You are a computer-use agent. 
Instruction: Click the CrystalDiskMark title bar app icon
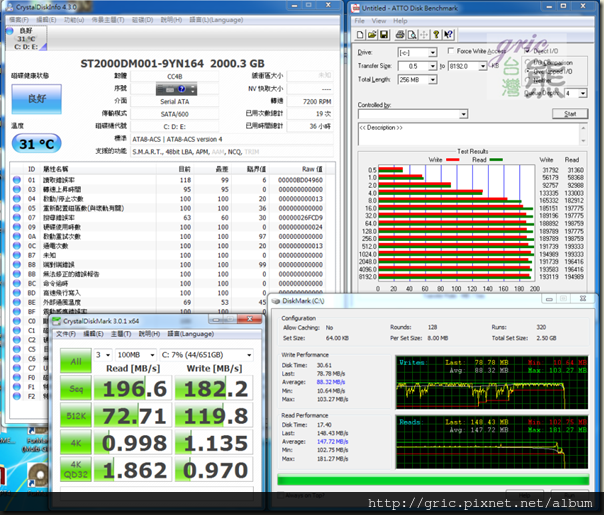coord(57,321)
